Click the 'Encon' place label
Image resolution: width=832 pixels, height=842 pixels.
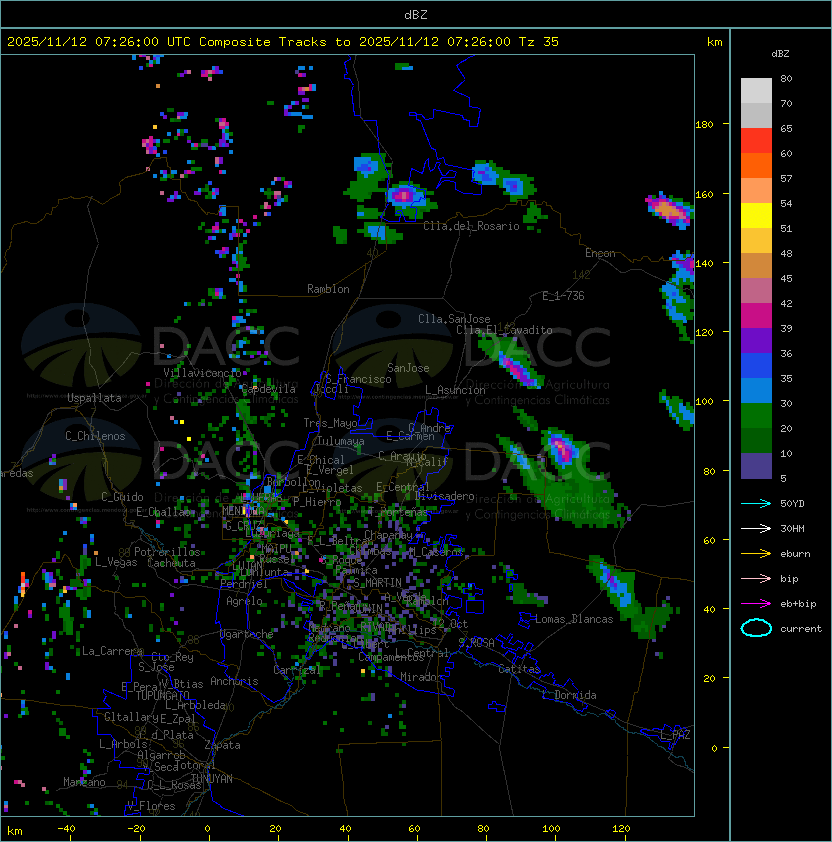click(x=600, y=253)
